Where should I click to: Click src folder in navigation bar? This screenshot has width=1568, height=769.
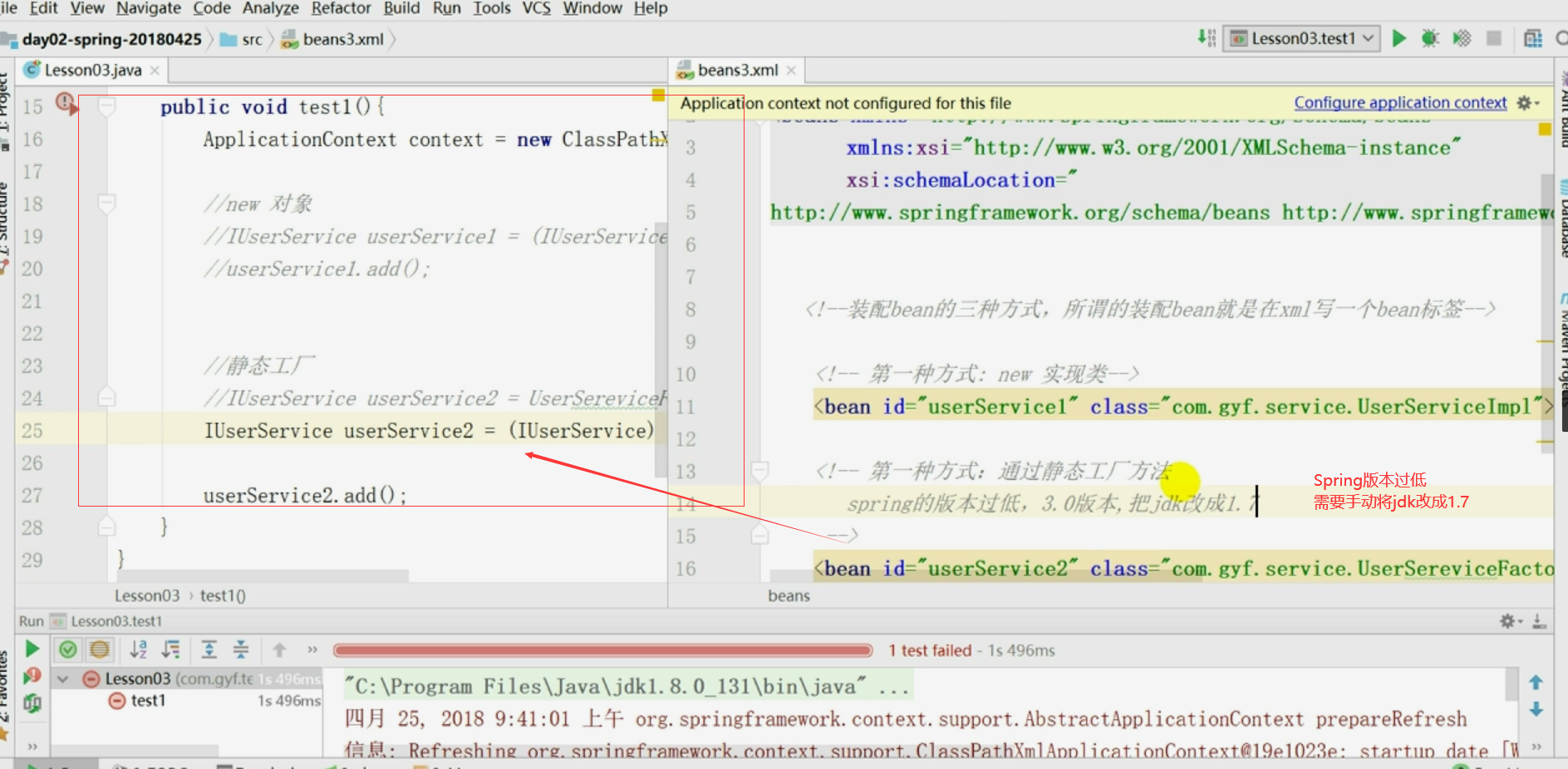(241, 39)
